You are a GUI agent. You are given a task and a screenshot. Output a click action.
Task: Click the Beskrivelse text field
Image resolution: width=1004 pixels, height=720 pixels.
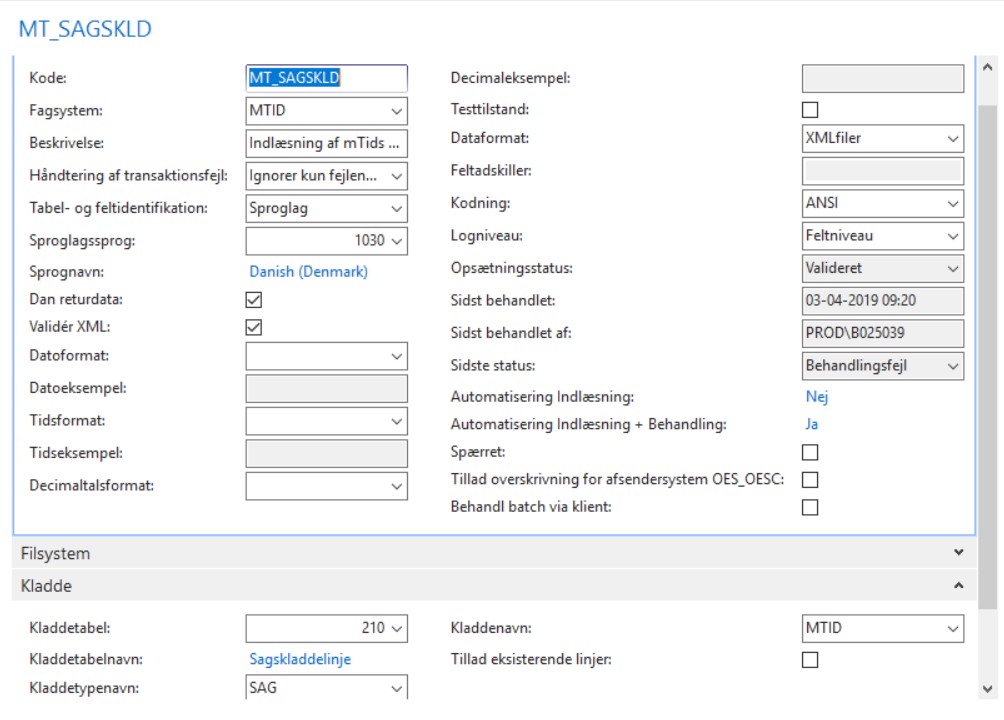point(326,143)
